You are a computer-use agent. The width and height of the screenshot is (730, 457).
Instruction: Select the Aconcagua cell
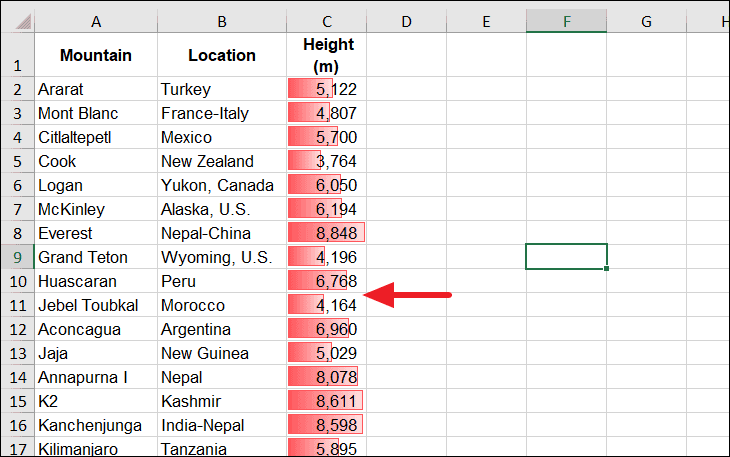point(96,329)
